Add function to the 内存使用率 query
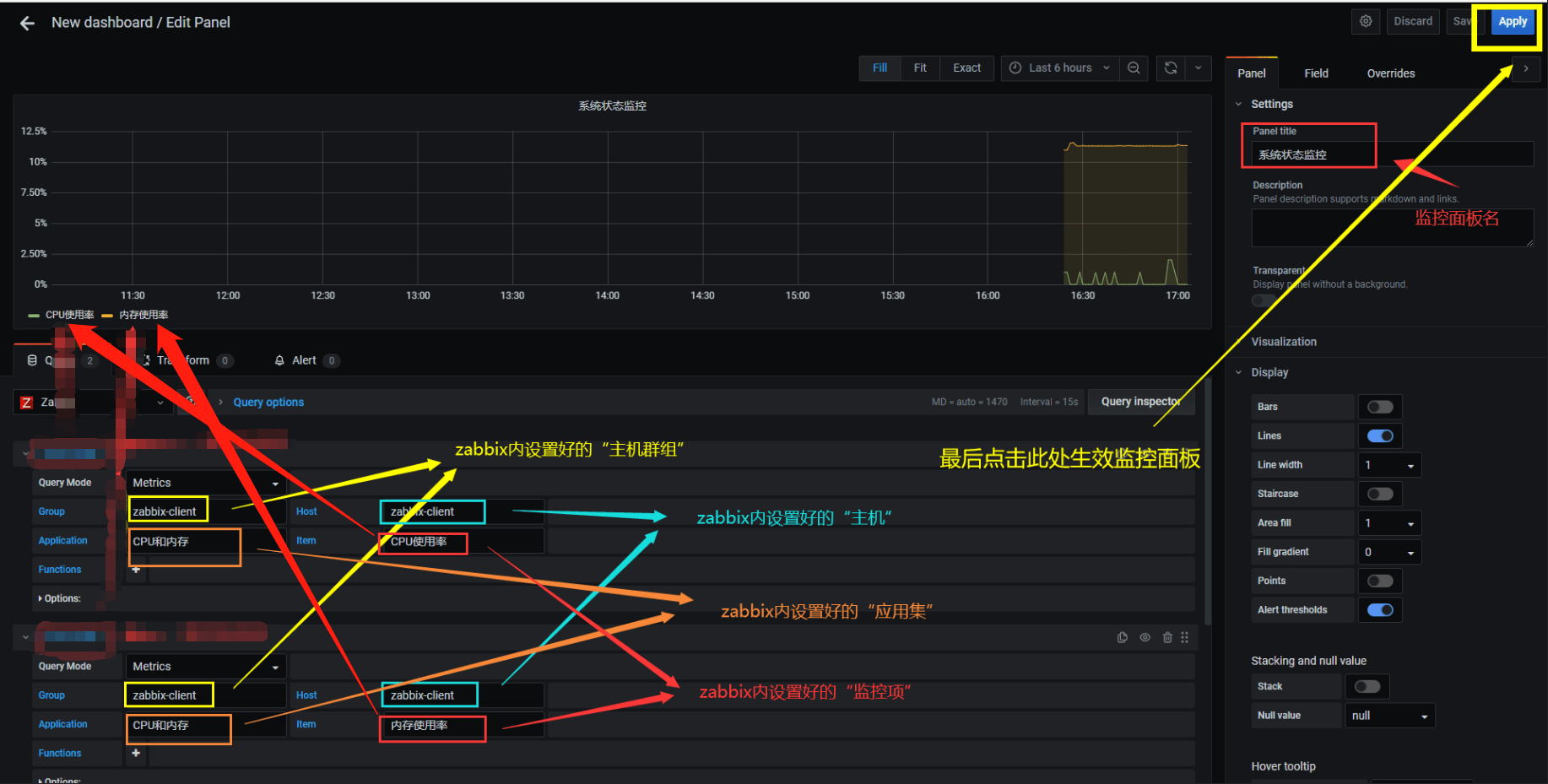Viewport: 1548px width, 784px height. tap(136, 753)
